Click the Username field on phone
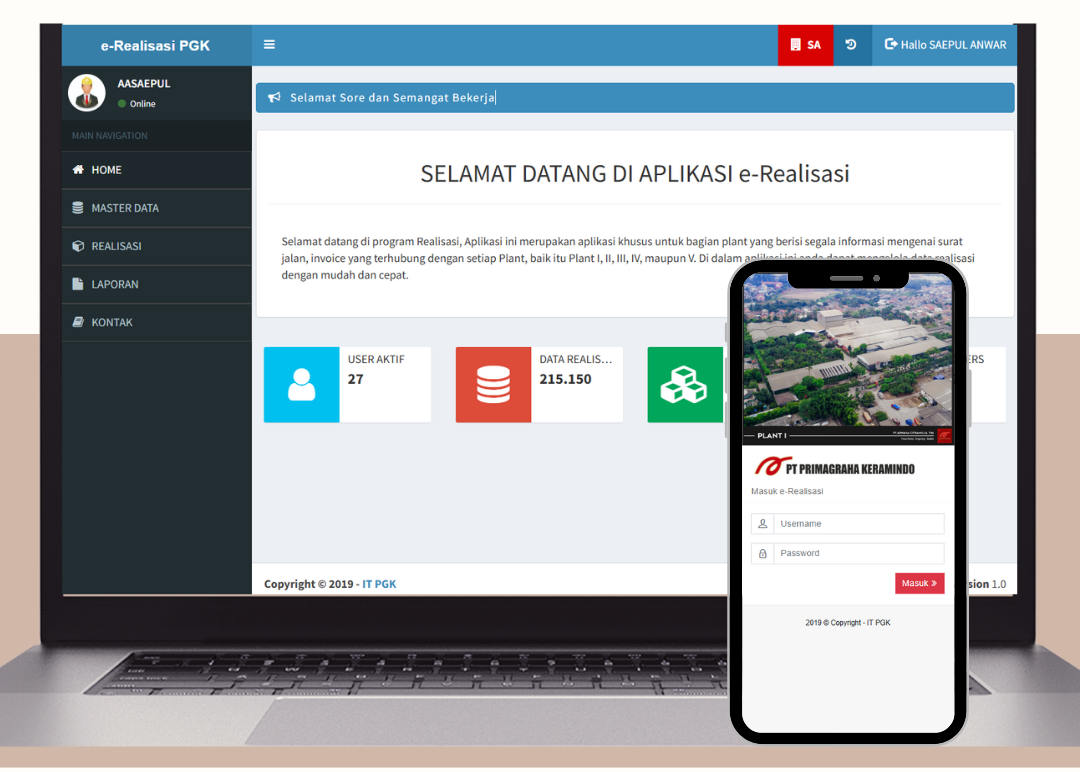Image resolution: width=1080 pixels, height=772 pixels. tap(858, 524)
